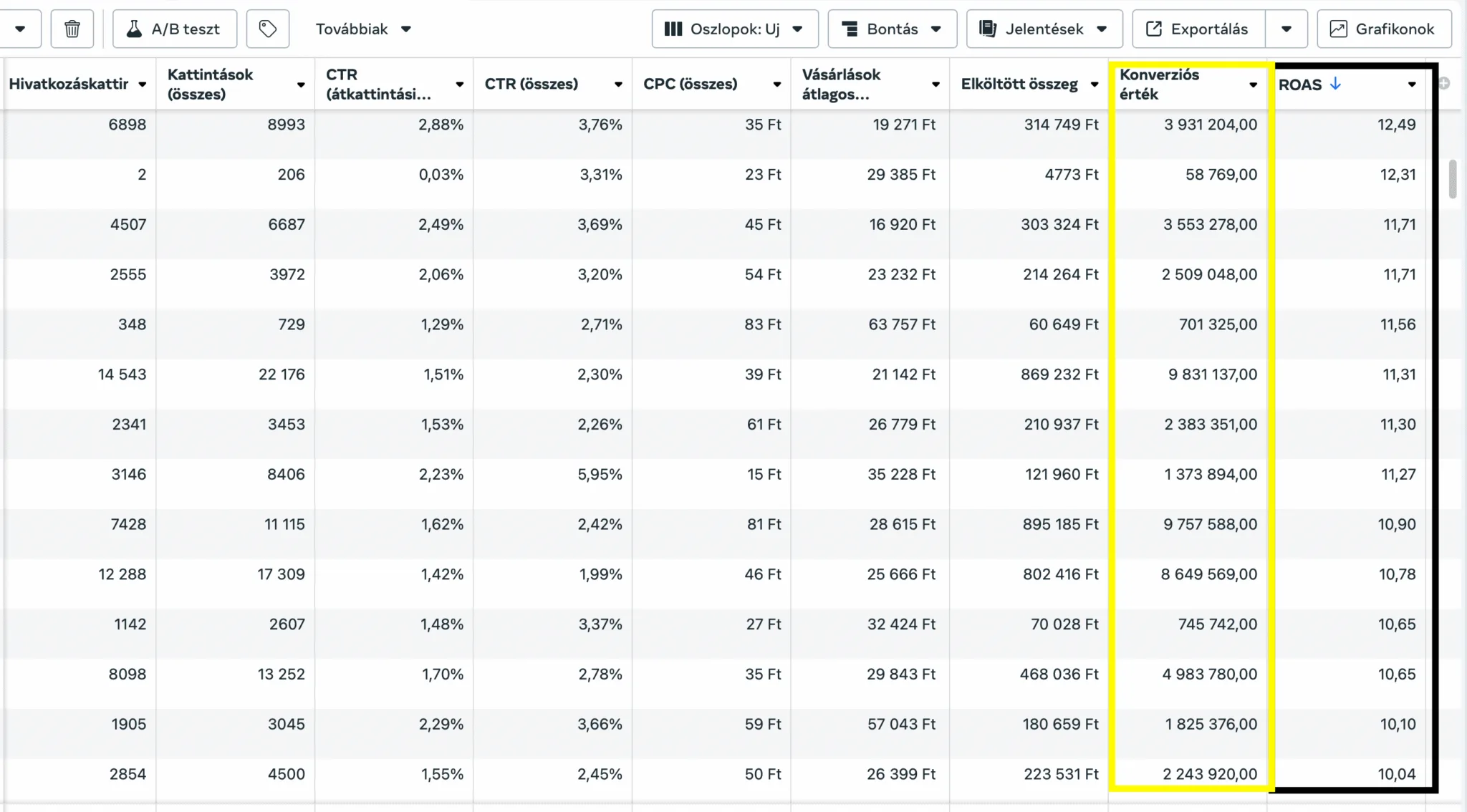Open the arrow dropdown next to Exportálás
1467x812 pixels.
[x=1286, y=29]
